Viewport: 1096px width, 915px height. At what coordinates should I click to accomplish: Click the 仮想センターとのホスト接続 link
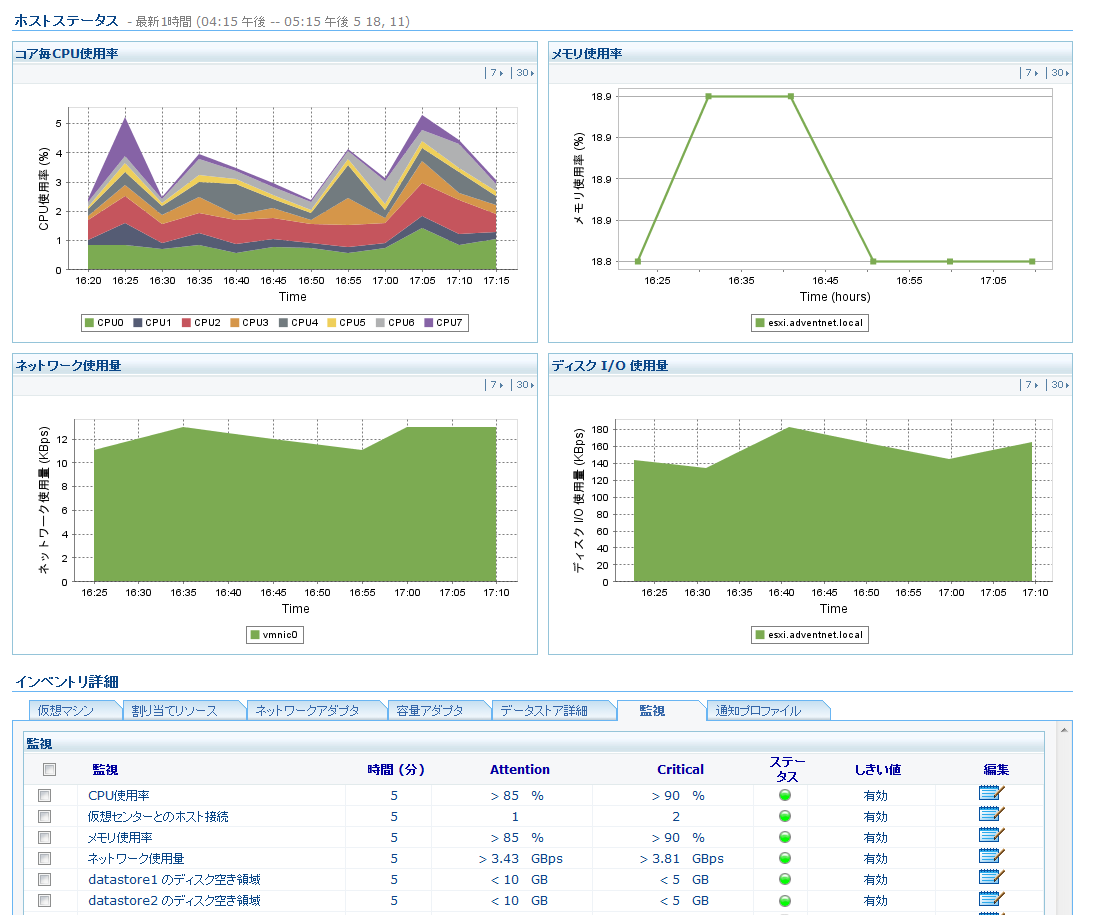point(158,816)
